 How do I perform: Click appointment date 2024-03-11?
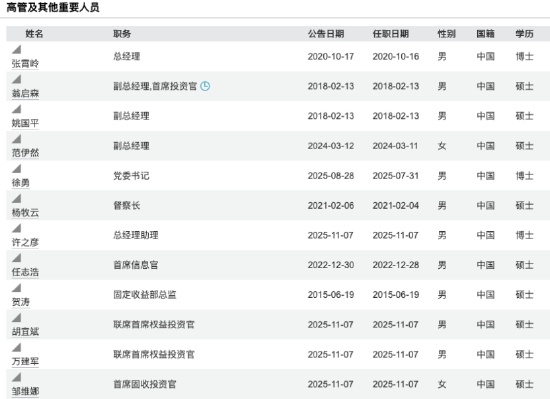395,146
